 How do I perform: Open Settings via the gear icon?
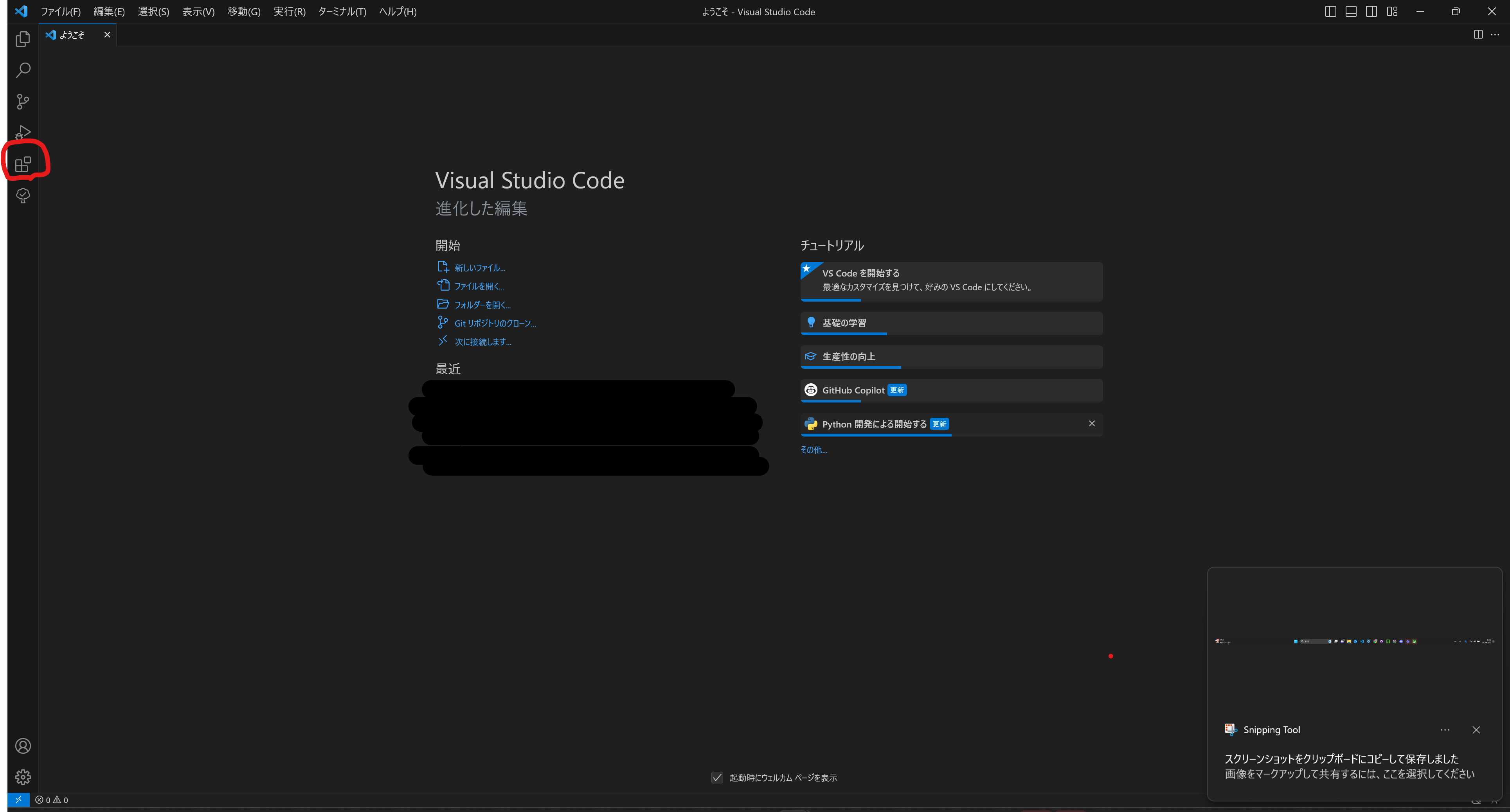[23, 777]
